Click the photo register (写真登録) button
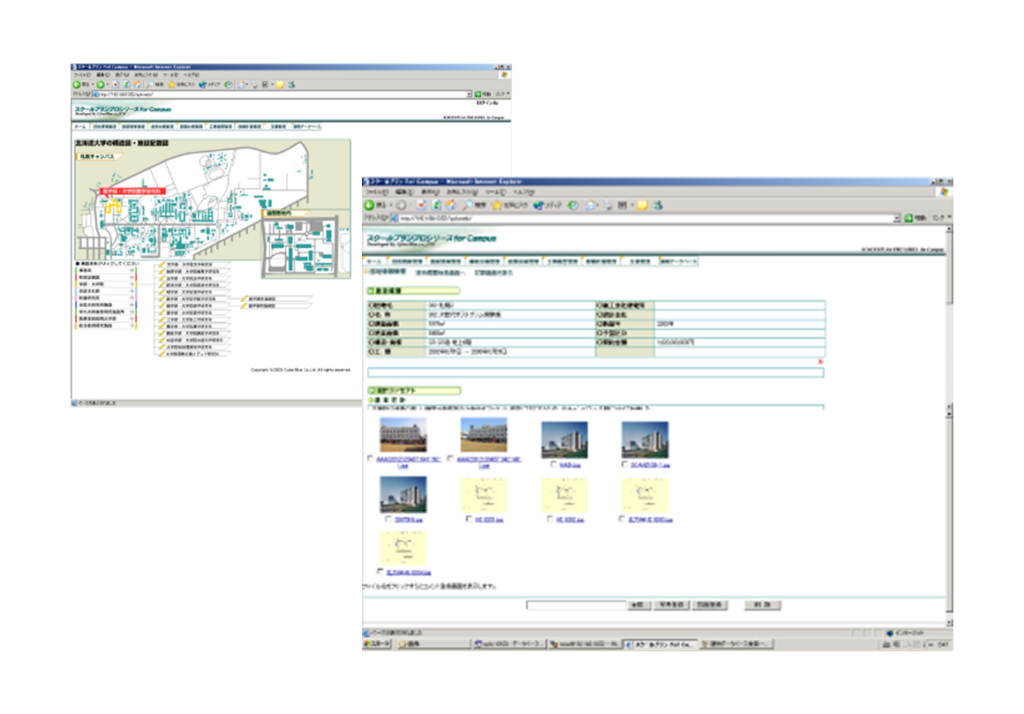The image size is (1024, 714). pos(671,605)
